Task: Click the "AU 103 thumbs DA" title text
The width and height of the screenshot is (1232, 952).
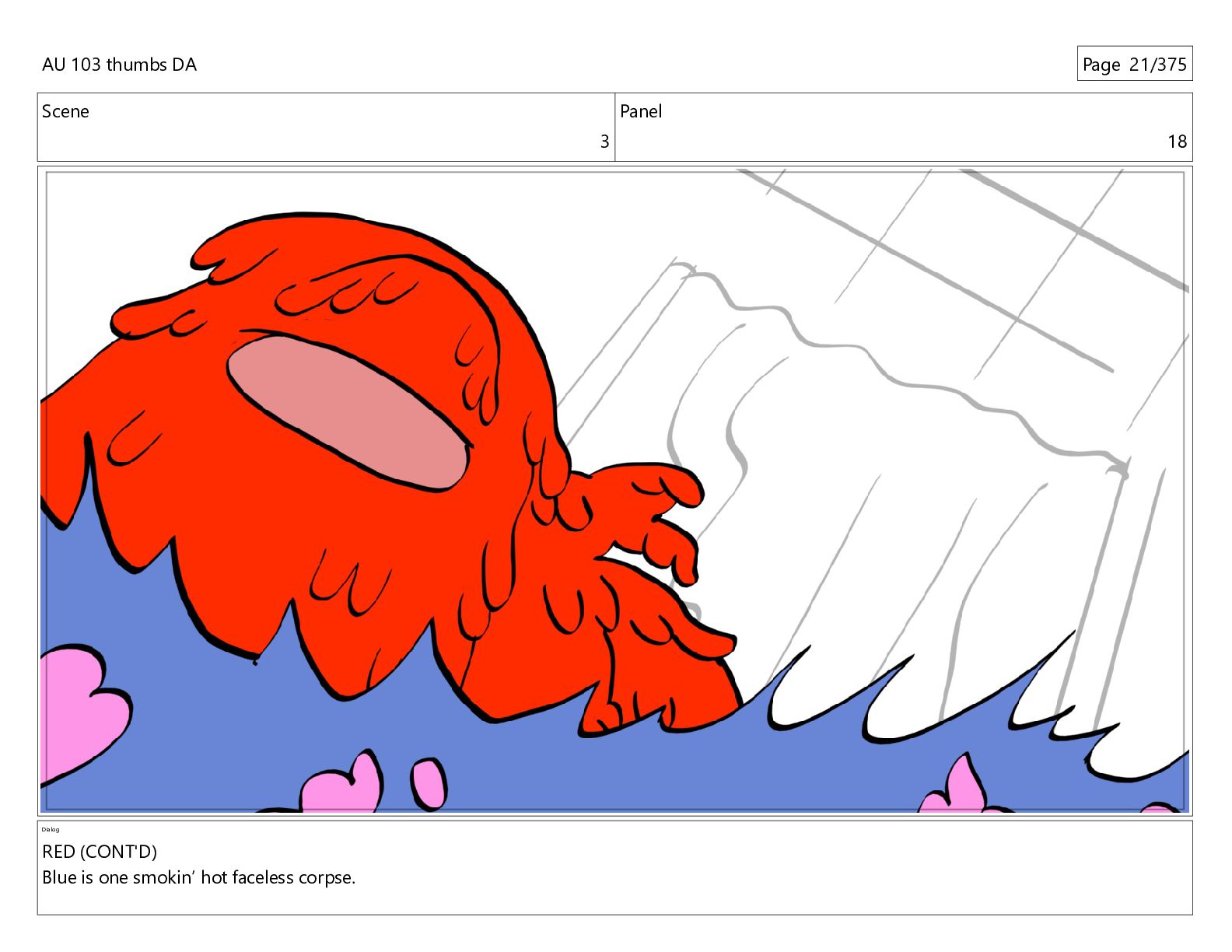Action: (119, 65)
